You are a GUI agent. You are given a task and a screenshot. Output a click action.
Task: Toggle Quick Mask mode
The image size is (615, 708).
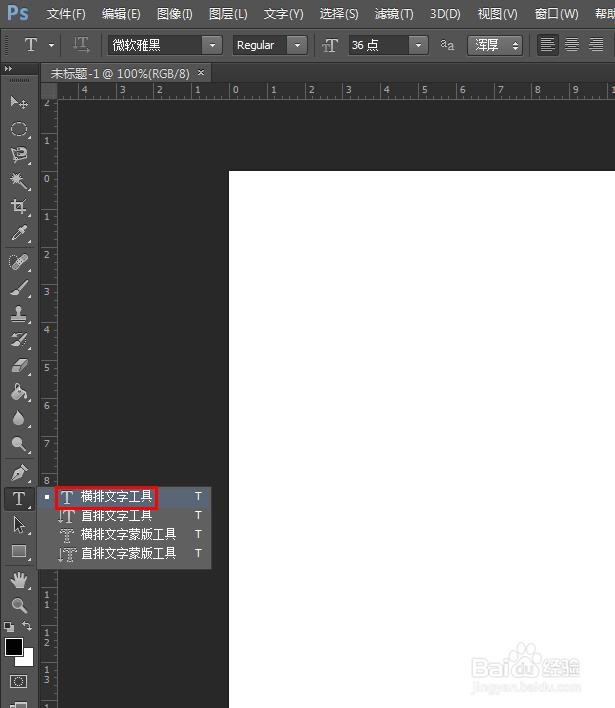coord(19,681)
